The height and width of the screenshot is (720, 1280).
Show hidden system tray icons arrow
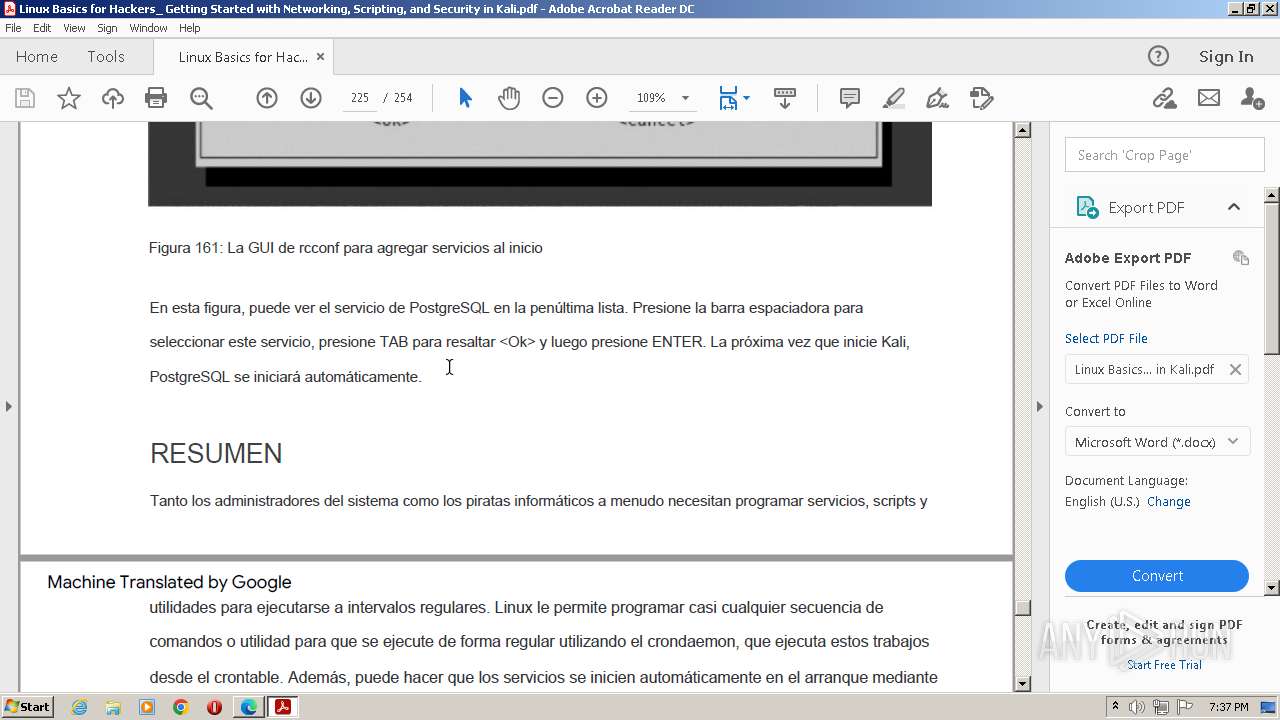1116,707
